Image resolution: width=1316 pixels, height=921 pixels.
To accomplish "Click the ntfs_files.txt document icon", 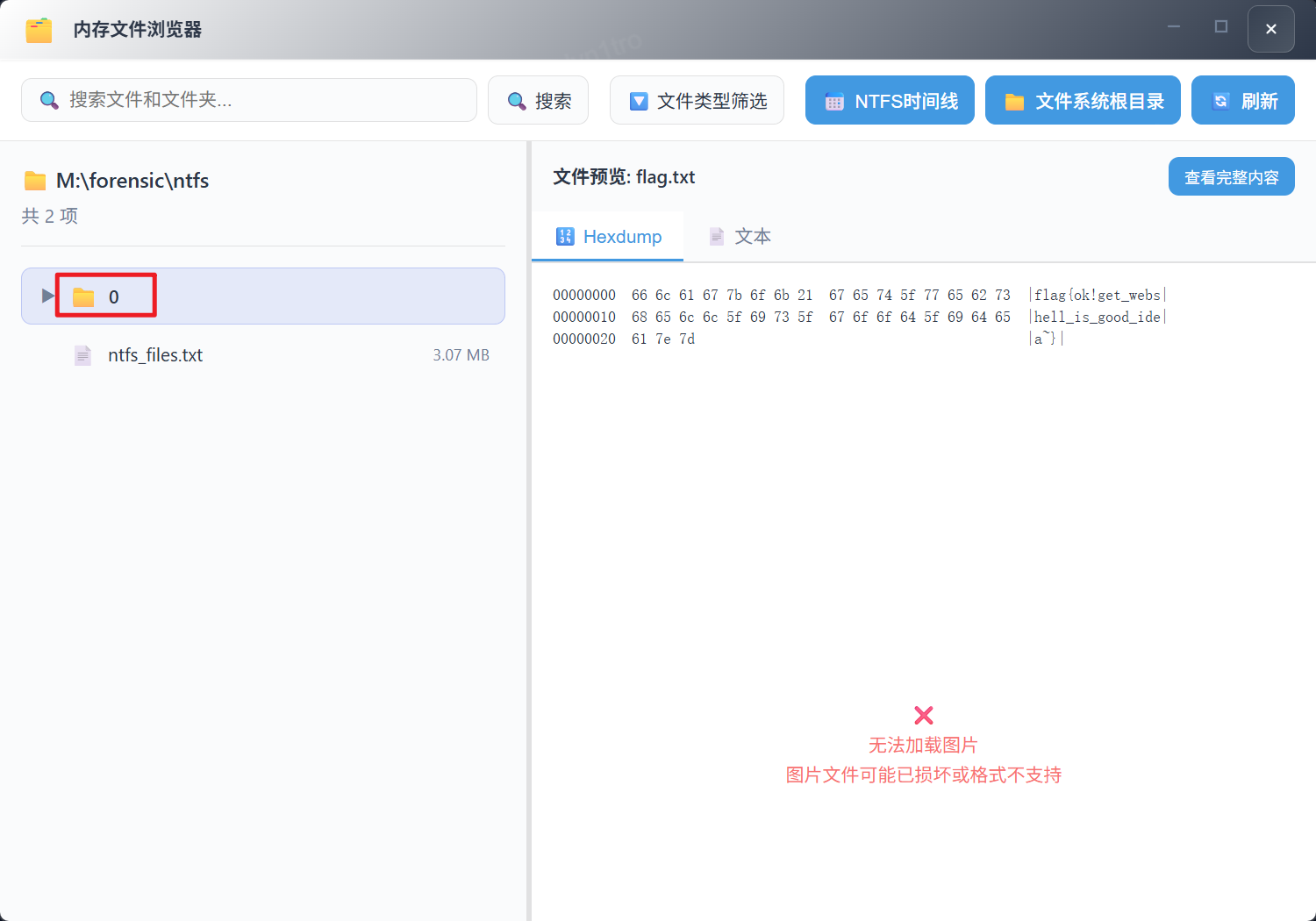I will [82, 355].
